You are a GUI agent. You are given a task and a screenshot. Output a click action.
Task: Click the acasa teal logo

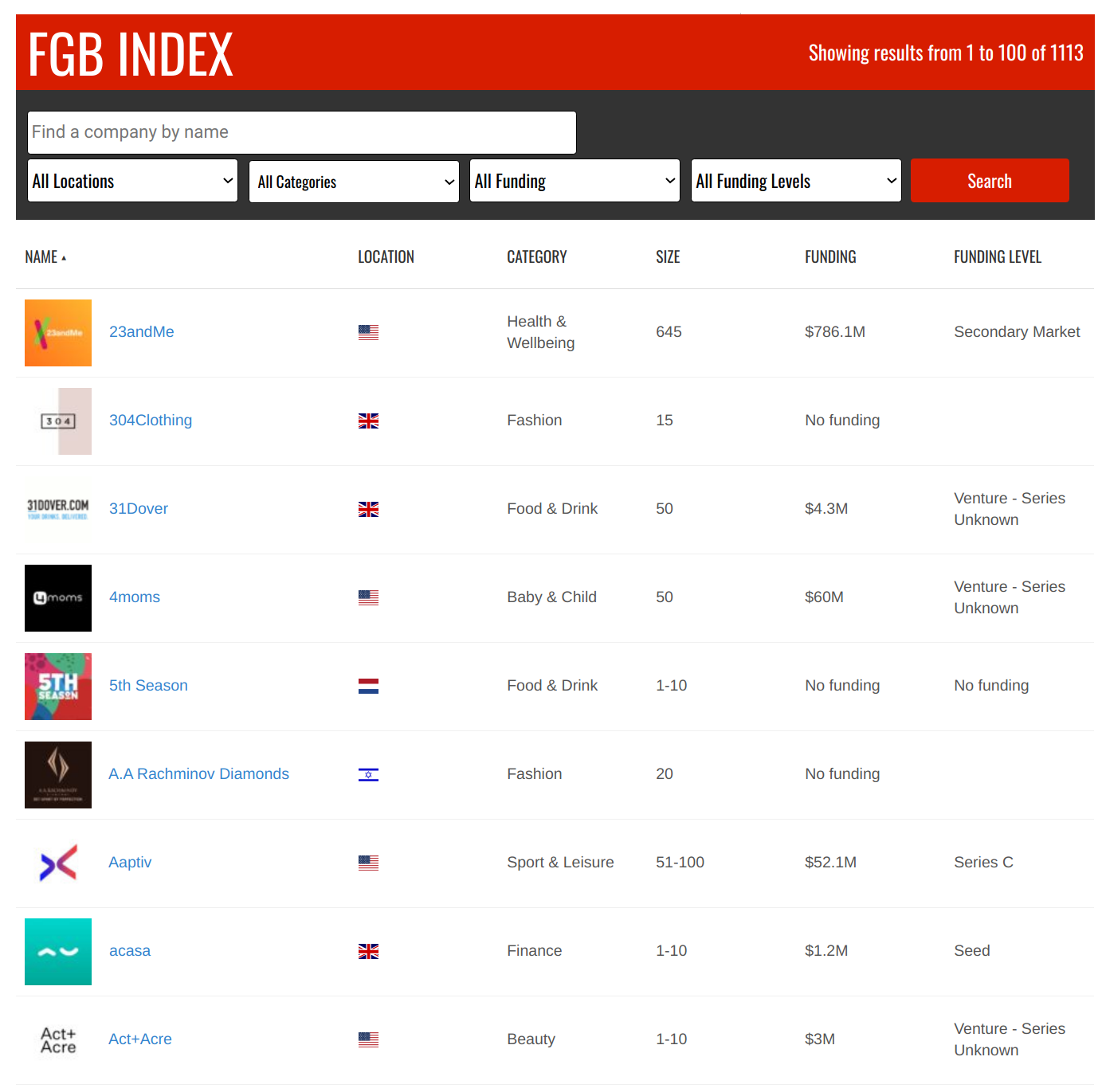[x=58, y=952]
